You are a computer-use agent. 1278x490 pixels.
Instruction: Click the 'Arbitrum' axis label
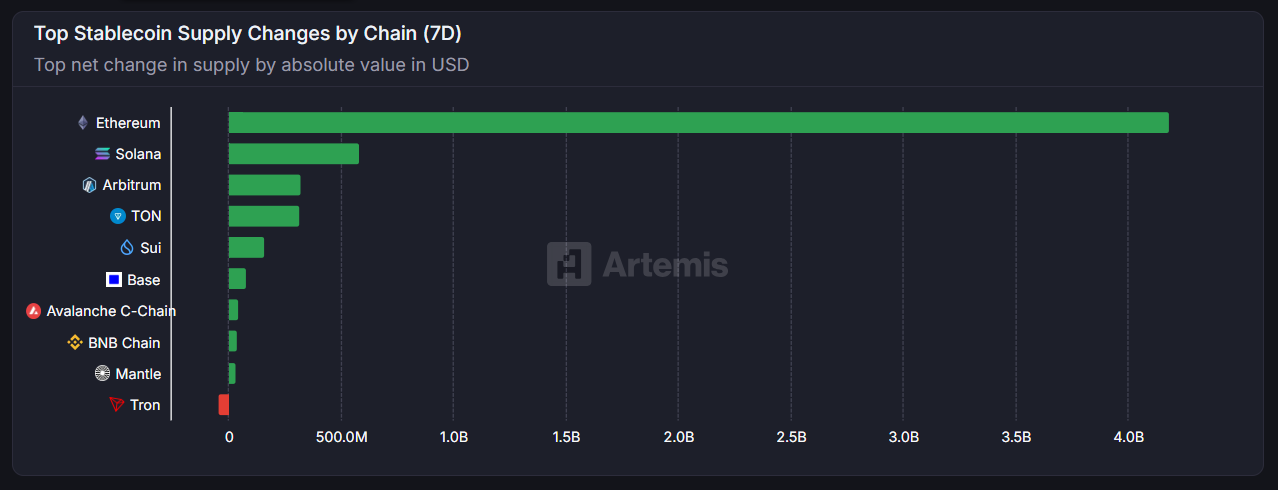pyautogui.click(x=132, y=185)
